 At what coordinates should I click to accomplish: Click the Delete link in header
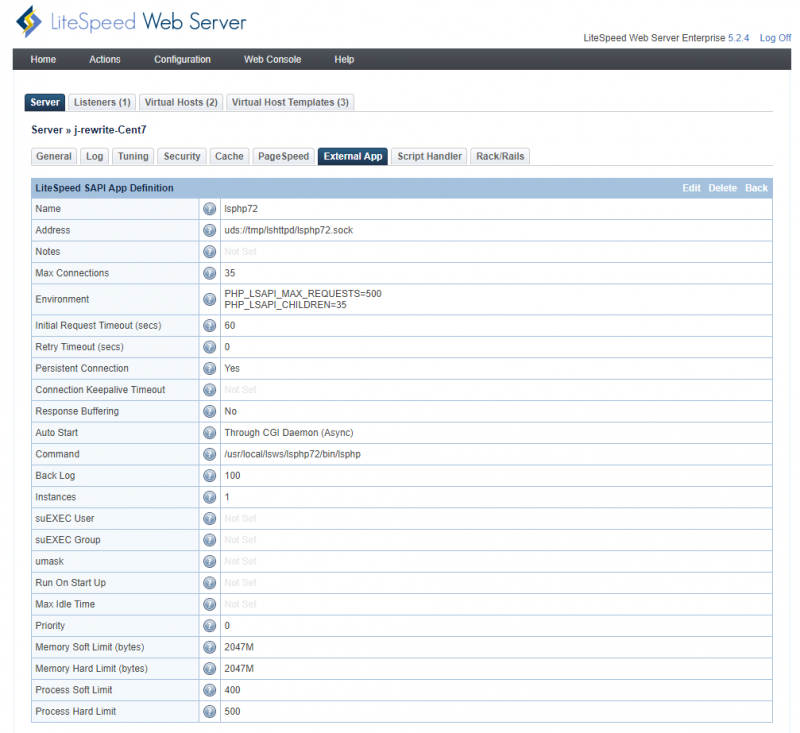[722, 188]
